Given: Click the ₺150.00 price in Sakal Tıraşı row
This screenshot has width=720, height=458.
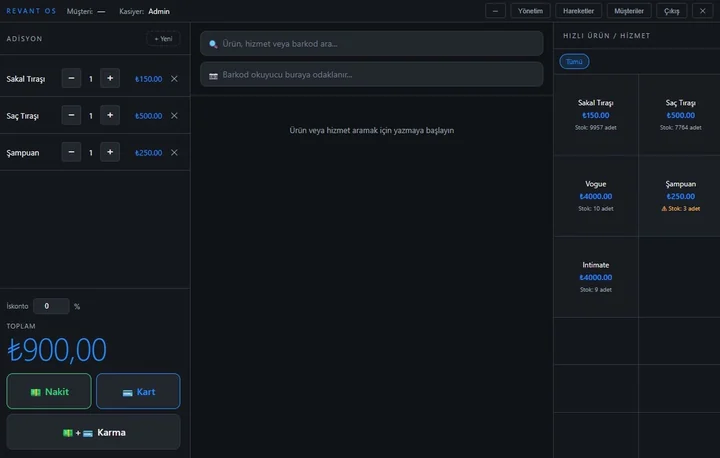Looking at the screenshot, I should pos(148,79).
